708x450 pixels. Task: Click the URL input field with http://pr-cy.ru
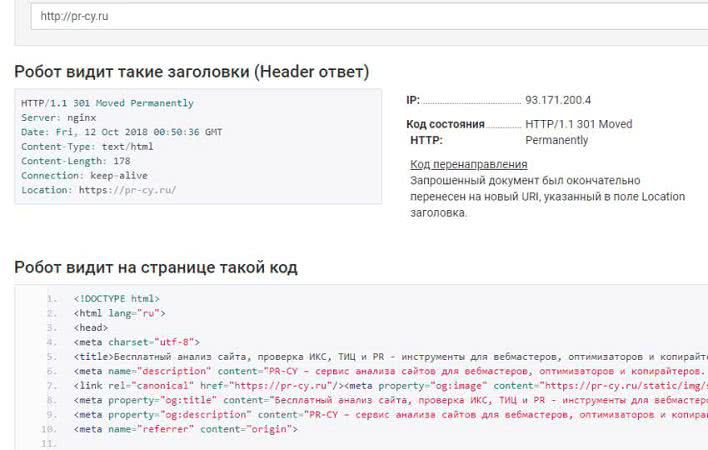coord(360,17)
